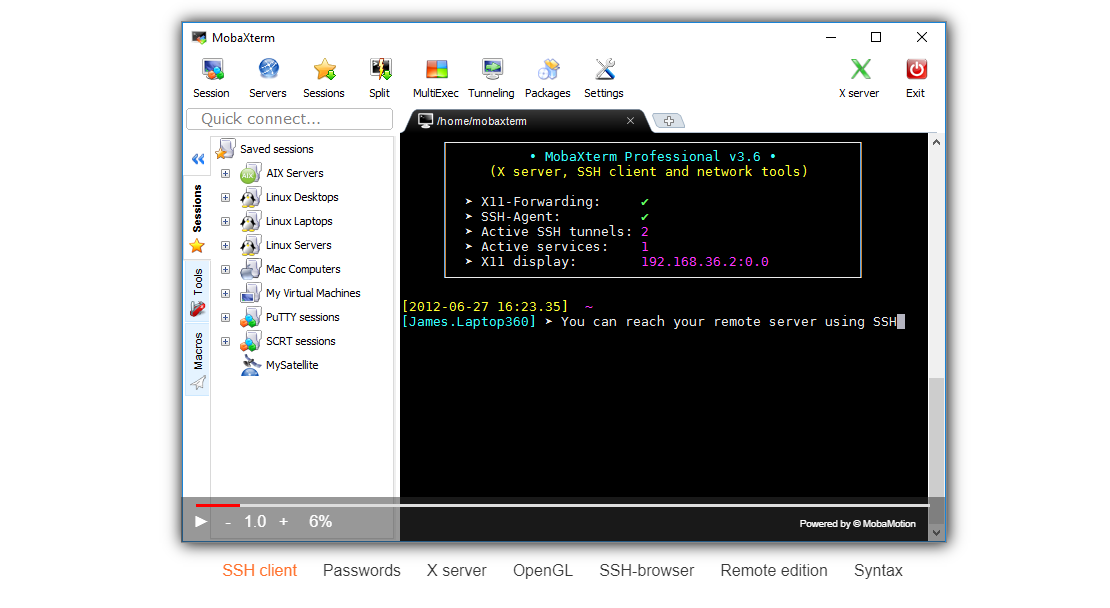The height and width of the screenshot is (608, 1110).
Task: Collapse the sidebar with double-arrow button
Action: (197, 159)
